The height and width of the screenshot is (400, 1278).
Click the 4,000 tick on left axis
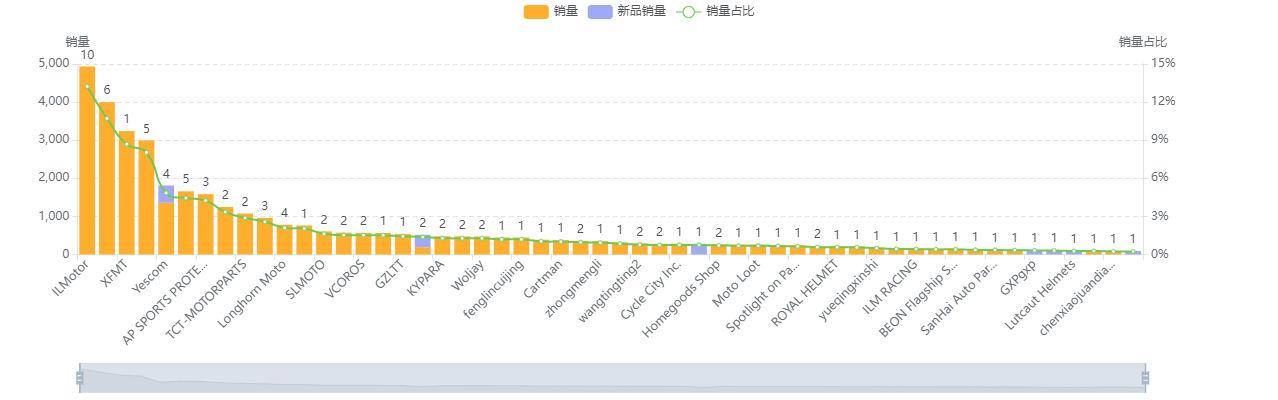pos(53,101)
